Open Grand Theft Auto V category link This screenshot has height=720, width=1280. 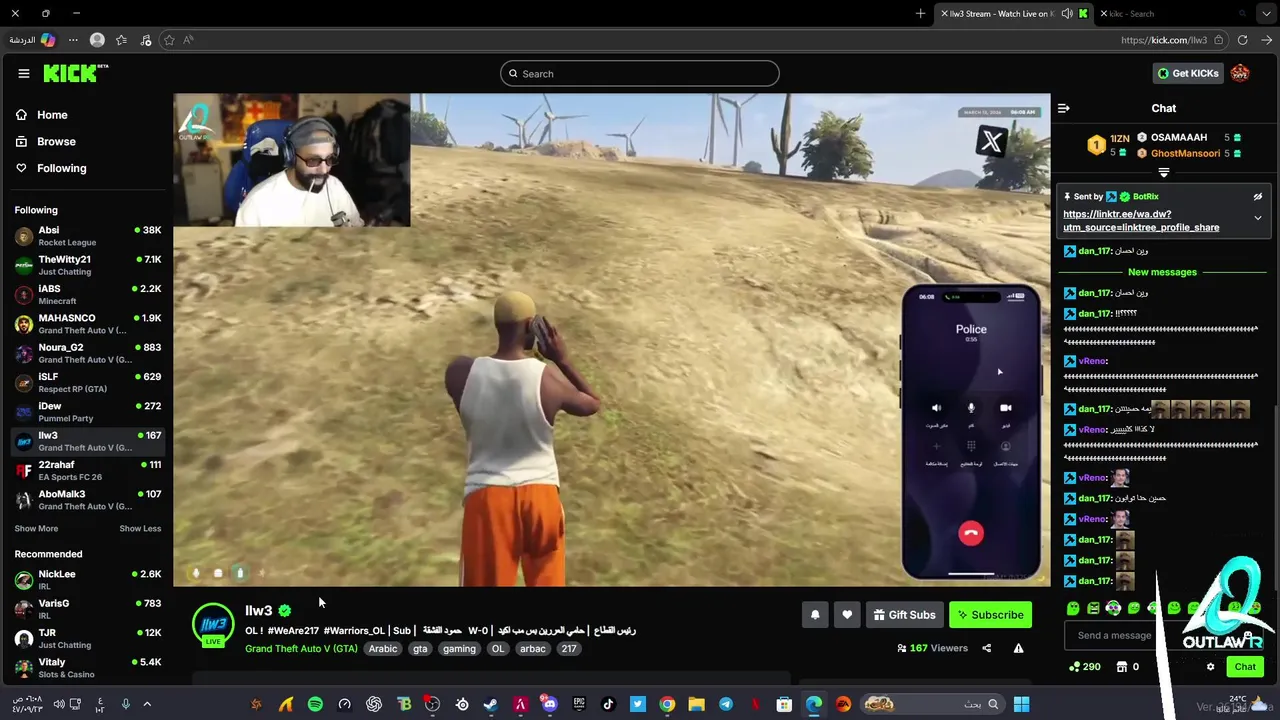click(301, 649)
